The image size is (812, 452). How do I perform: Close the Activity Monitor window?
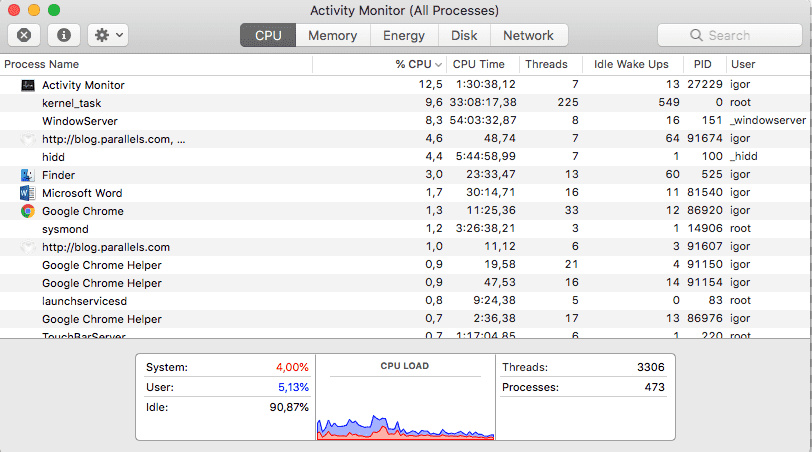pyautogui.click(x=14, y=10)
